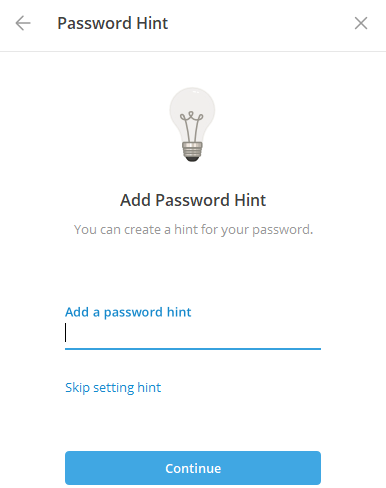386x488 pixels.
Task: Choose "Skip setting hint" option
Action: tap(113, 388)
